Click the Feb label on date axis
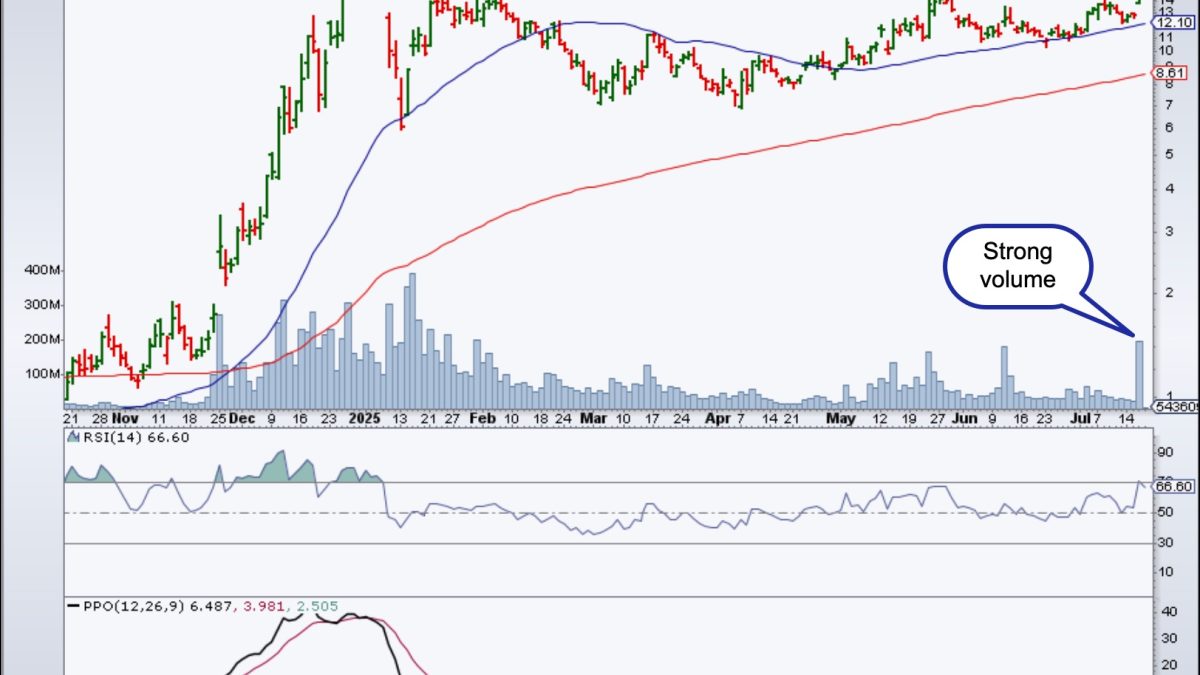 (x=483, y=419)
